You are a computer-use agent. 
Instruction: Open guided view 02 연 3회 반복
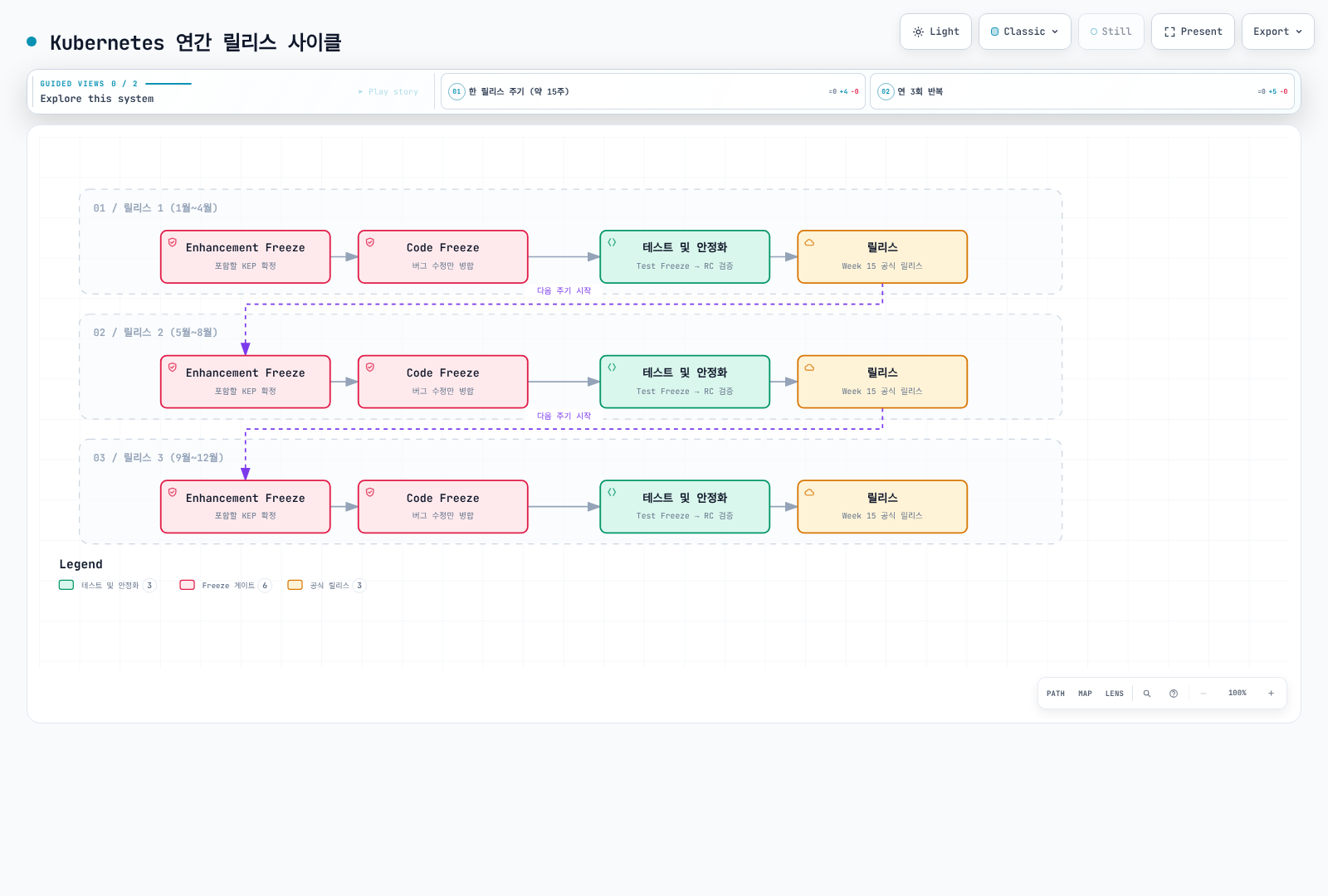tap(1082, 91)
